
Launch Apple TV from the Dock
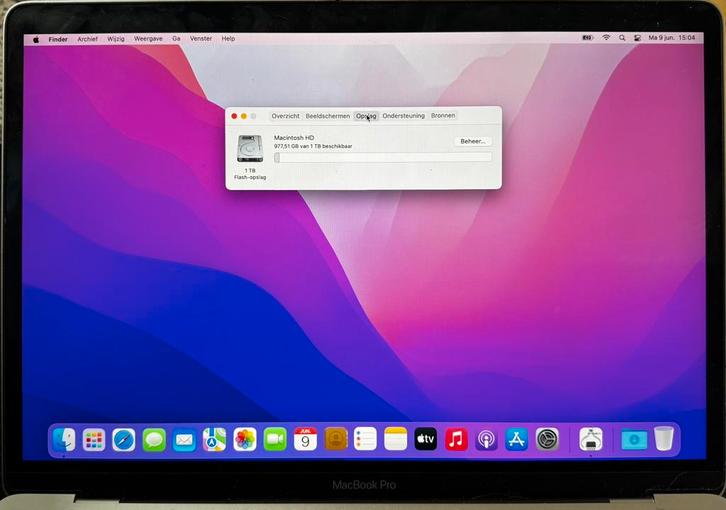click(x=426, y=439)
